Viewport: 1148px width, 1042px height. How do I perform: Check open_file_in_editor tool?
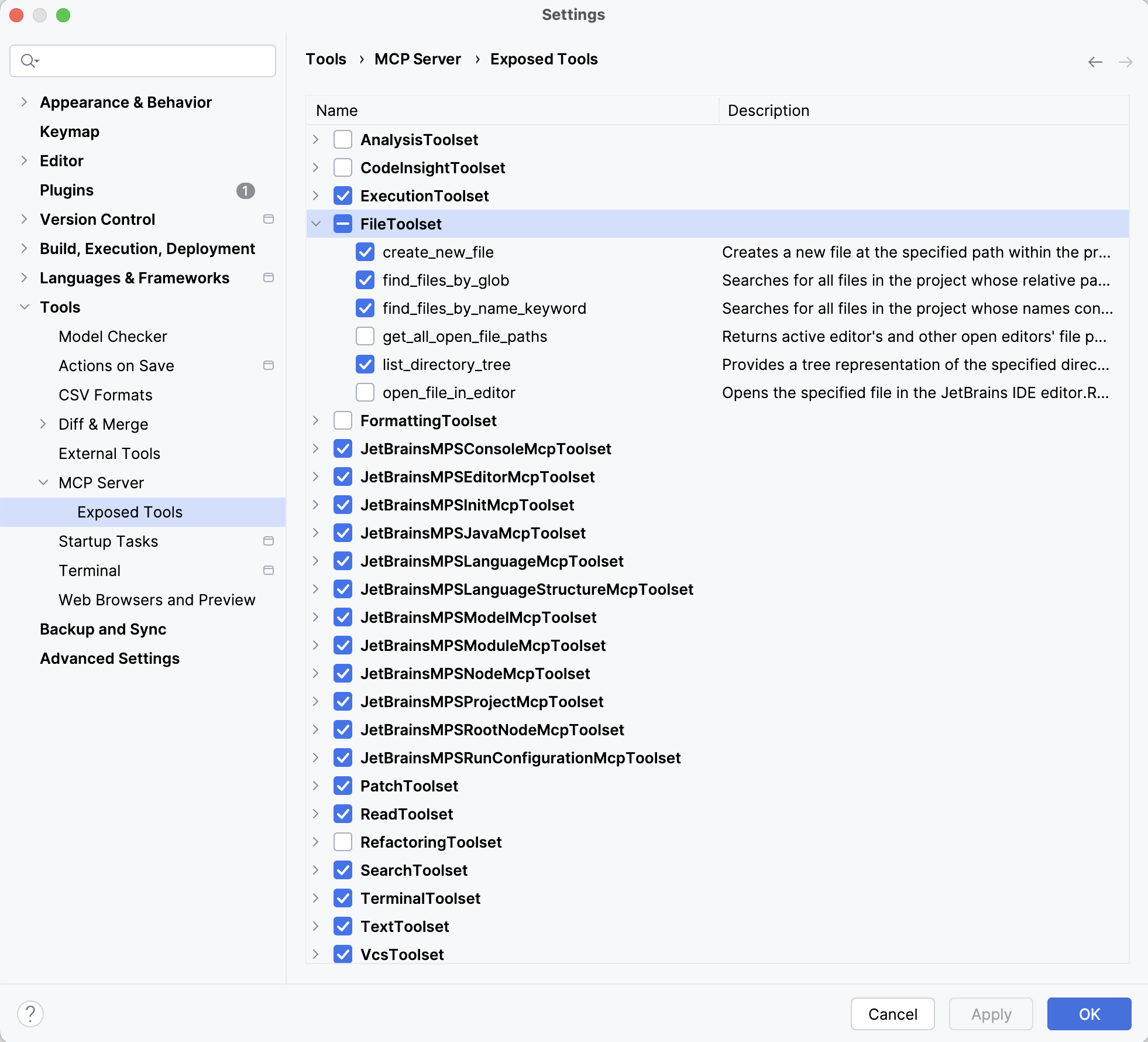pos(365,393)
